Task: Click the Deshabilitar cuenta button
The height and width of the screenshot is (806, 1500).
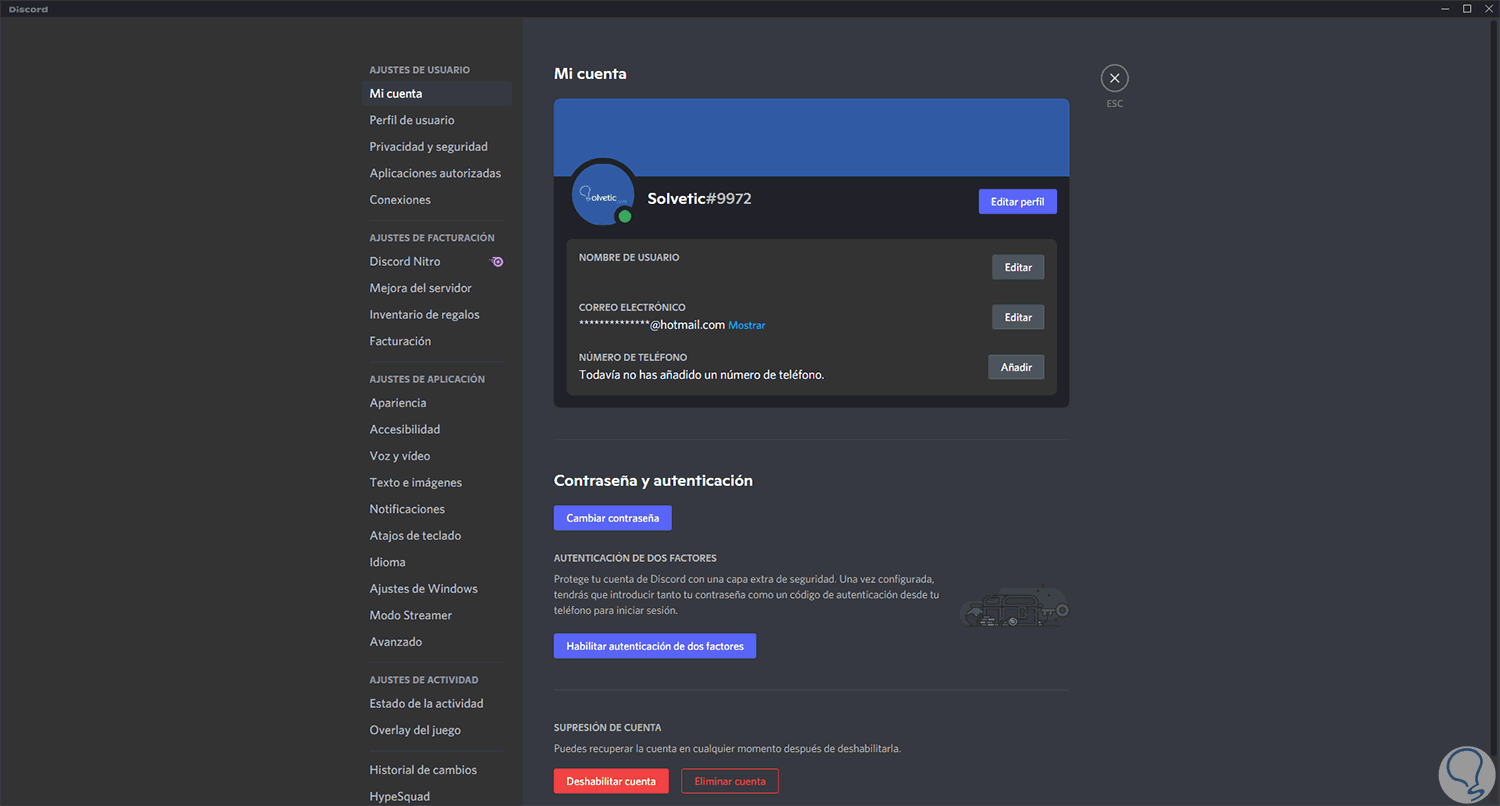Action: [x=611, y=781]
